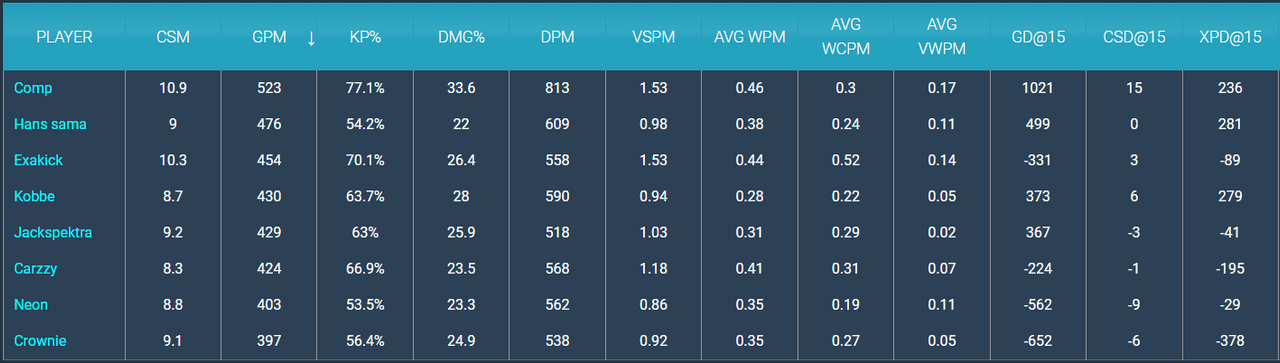Sort by CSD@15 column header
The height and width of the screenshot is (363, 1280).
(x=1134, y=37)
